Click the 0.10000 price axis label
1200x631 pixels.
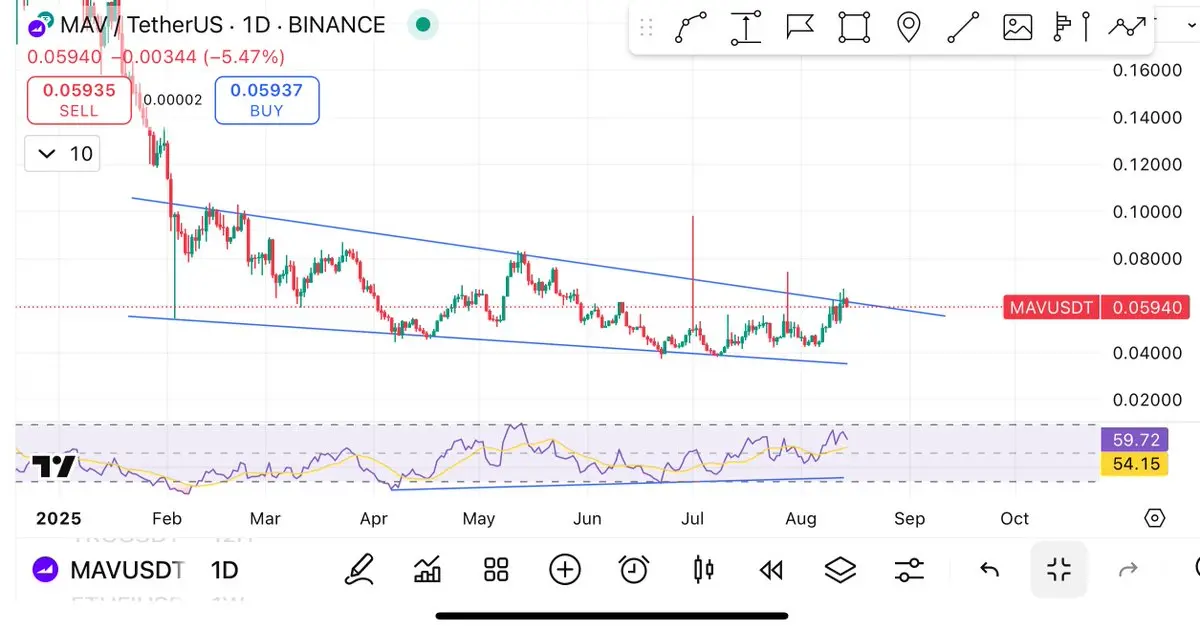tap(1146, 212)
